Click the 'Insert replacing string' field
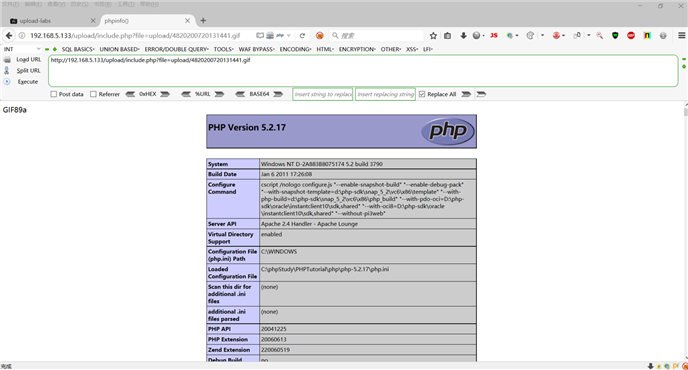Image resolution: width=688 pixels, height=370 pixels. pos(385,94)
